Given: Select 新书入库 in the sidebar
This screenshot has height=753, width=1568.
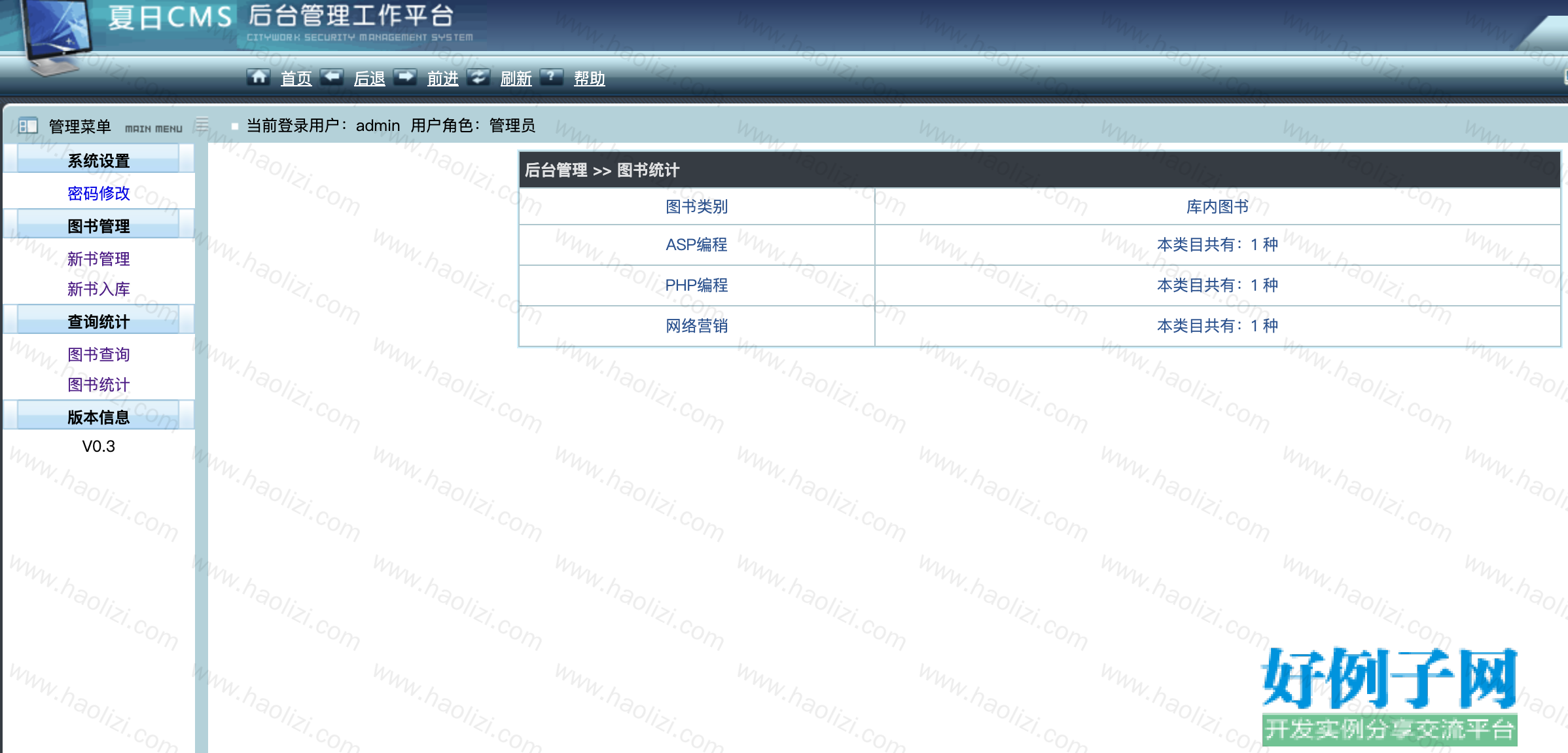Looking at the screenshot, I should 99,289.
